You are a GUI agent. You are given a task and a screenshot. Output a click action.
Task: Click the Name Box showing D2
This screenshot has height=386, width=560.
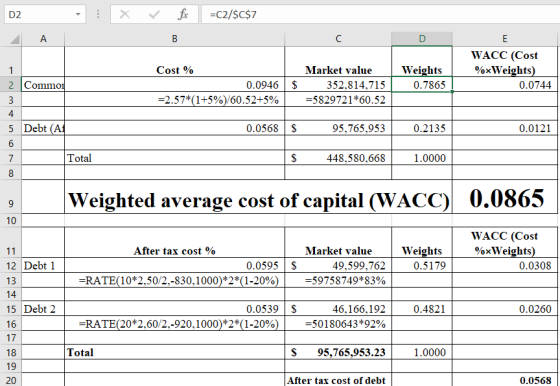coord(39,15)
